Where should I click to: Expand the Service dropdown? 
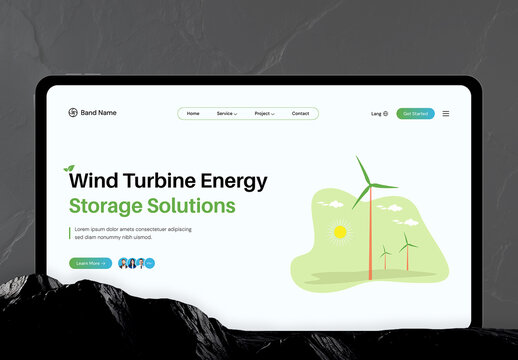coord(227,113)
